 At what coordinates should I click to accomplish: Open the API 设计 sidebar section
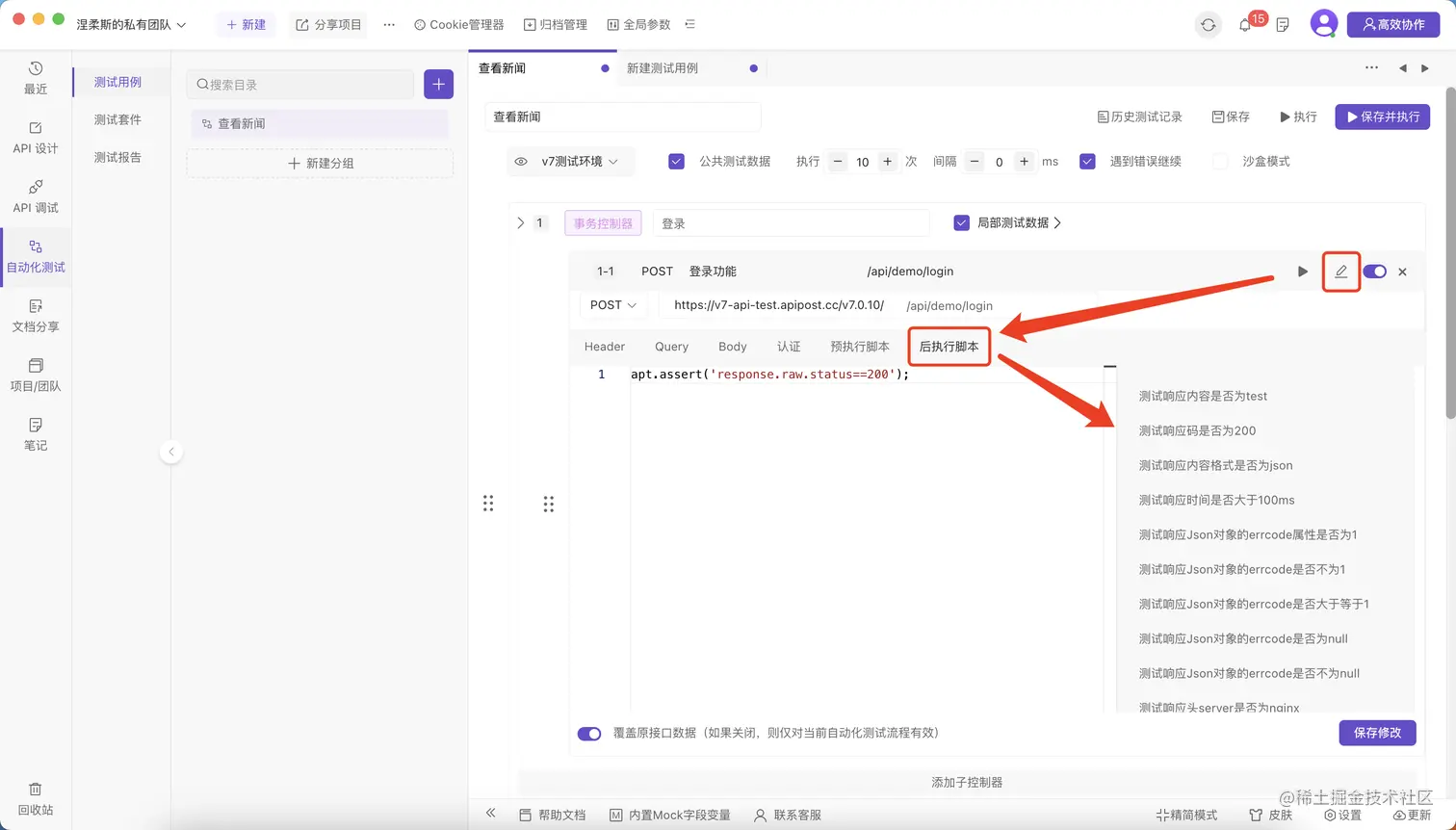point(36,138)
